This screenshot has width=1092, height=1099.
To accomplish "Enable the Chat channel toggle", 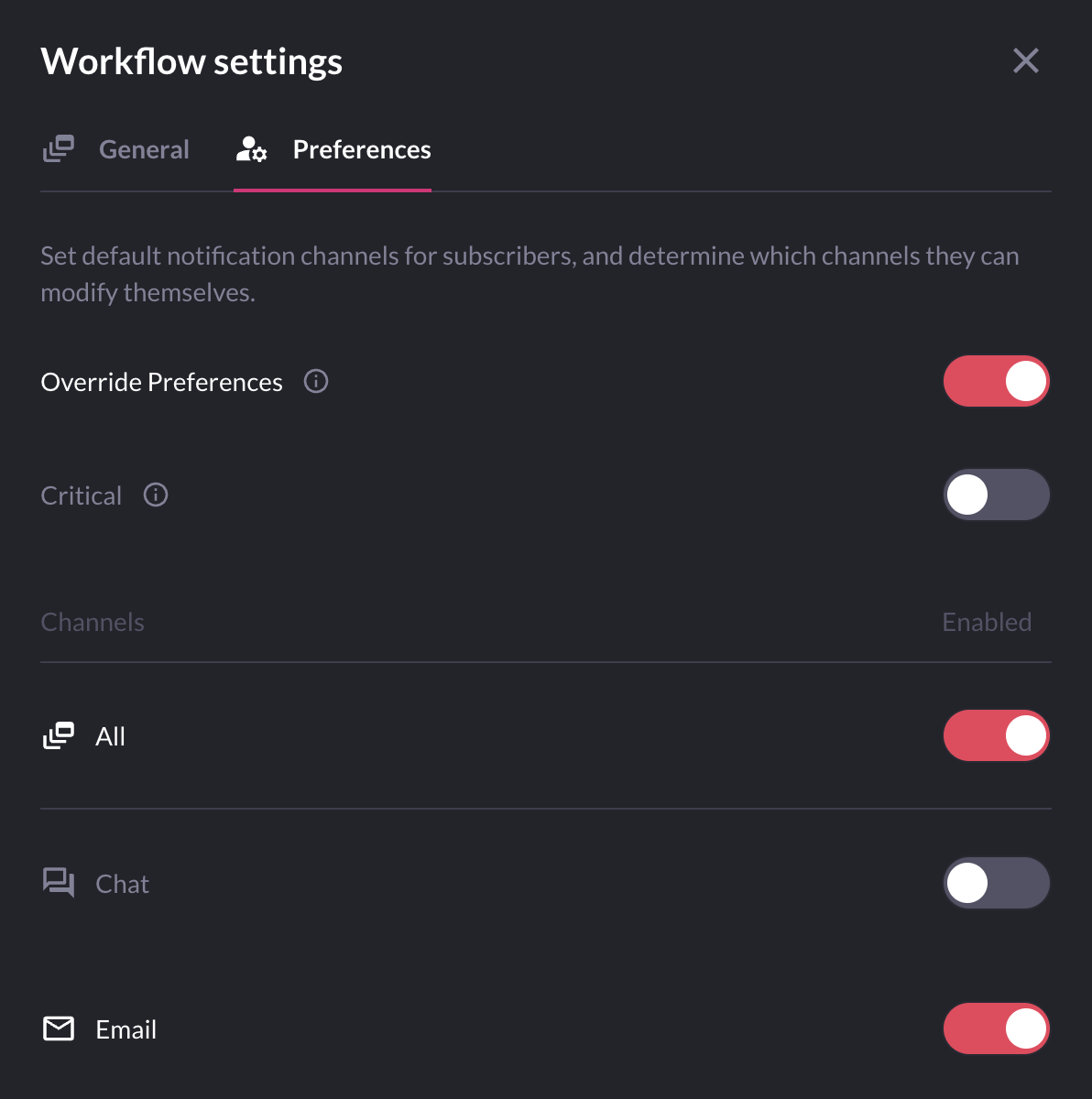I will tap(997, 883).
